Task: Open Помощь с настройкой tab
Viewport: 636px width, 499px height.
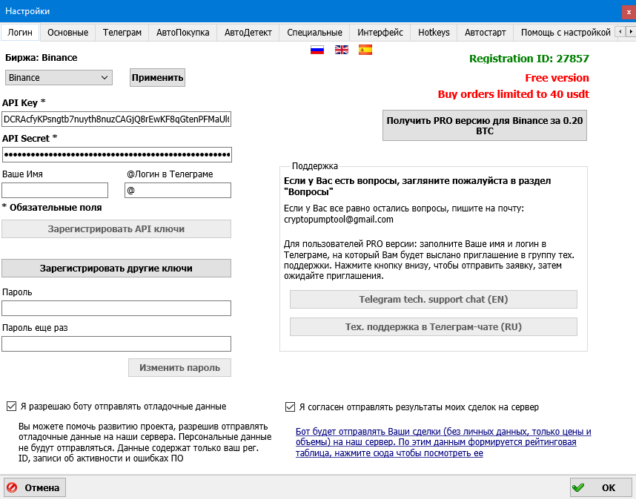Action: [x=565, y=32]
